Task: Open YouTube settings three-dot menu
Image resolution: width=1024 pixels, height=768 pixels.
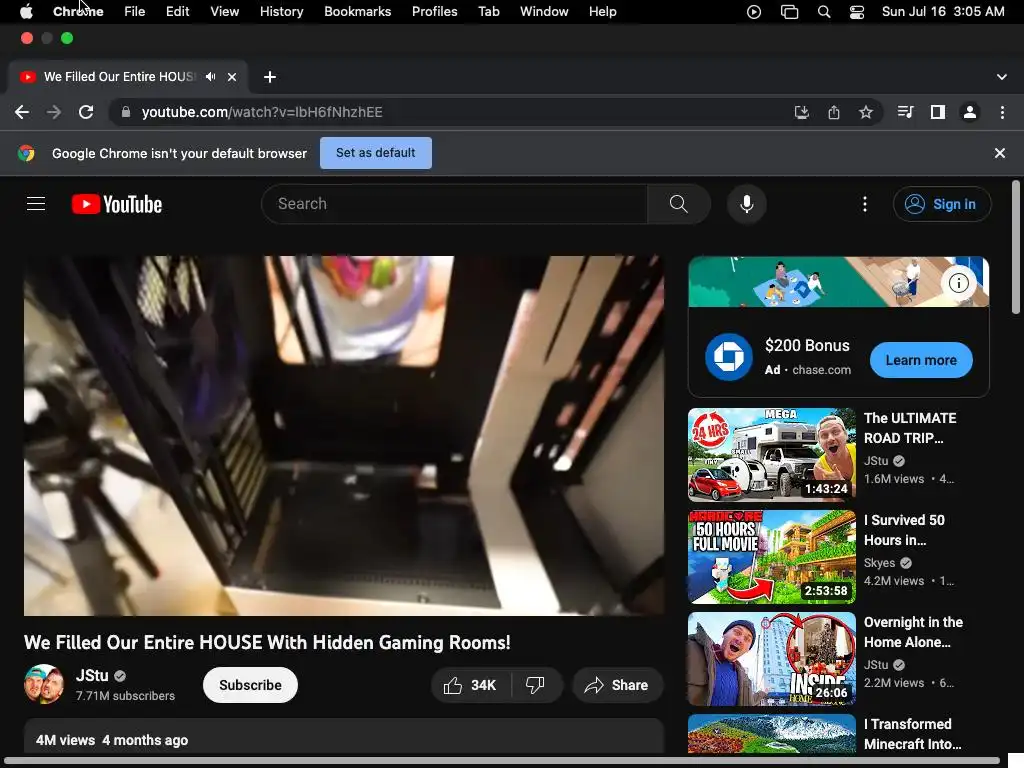Action: pos(865,204)
